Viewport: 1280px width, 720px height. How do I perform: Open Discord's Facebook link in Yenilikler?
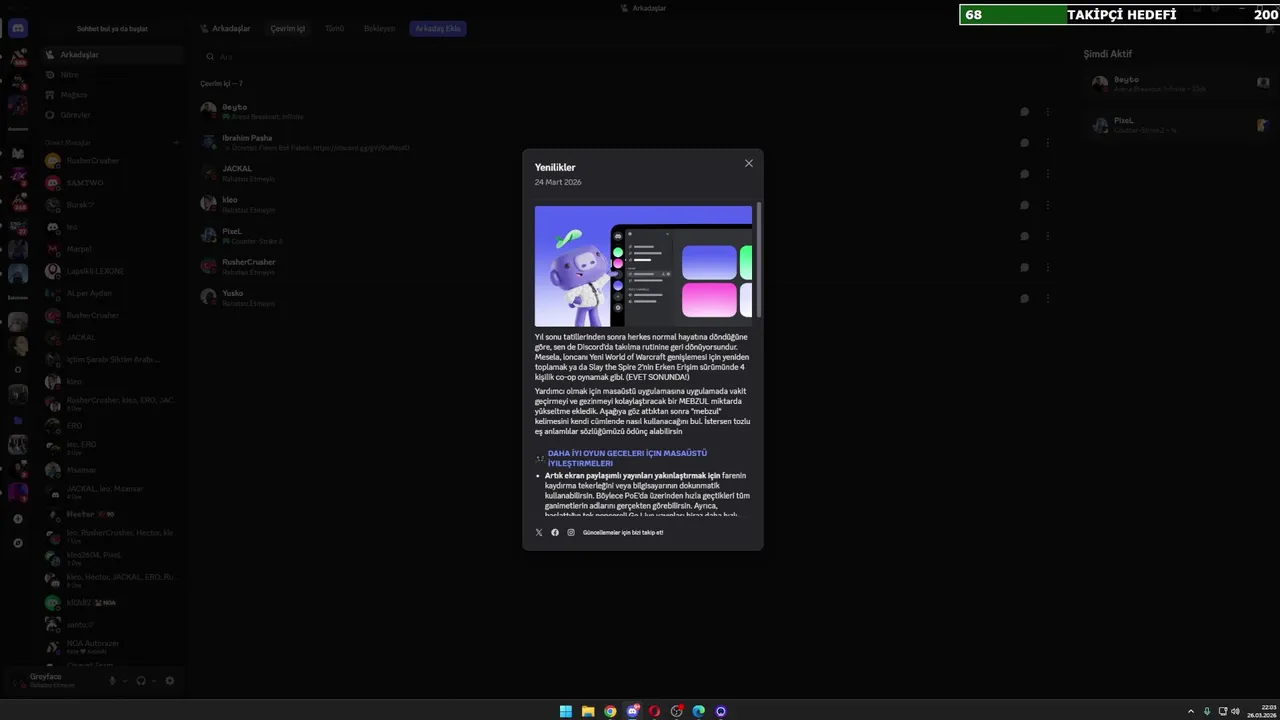[x=555, y=532]
